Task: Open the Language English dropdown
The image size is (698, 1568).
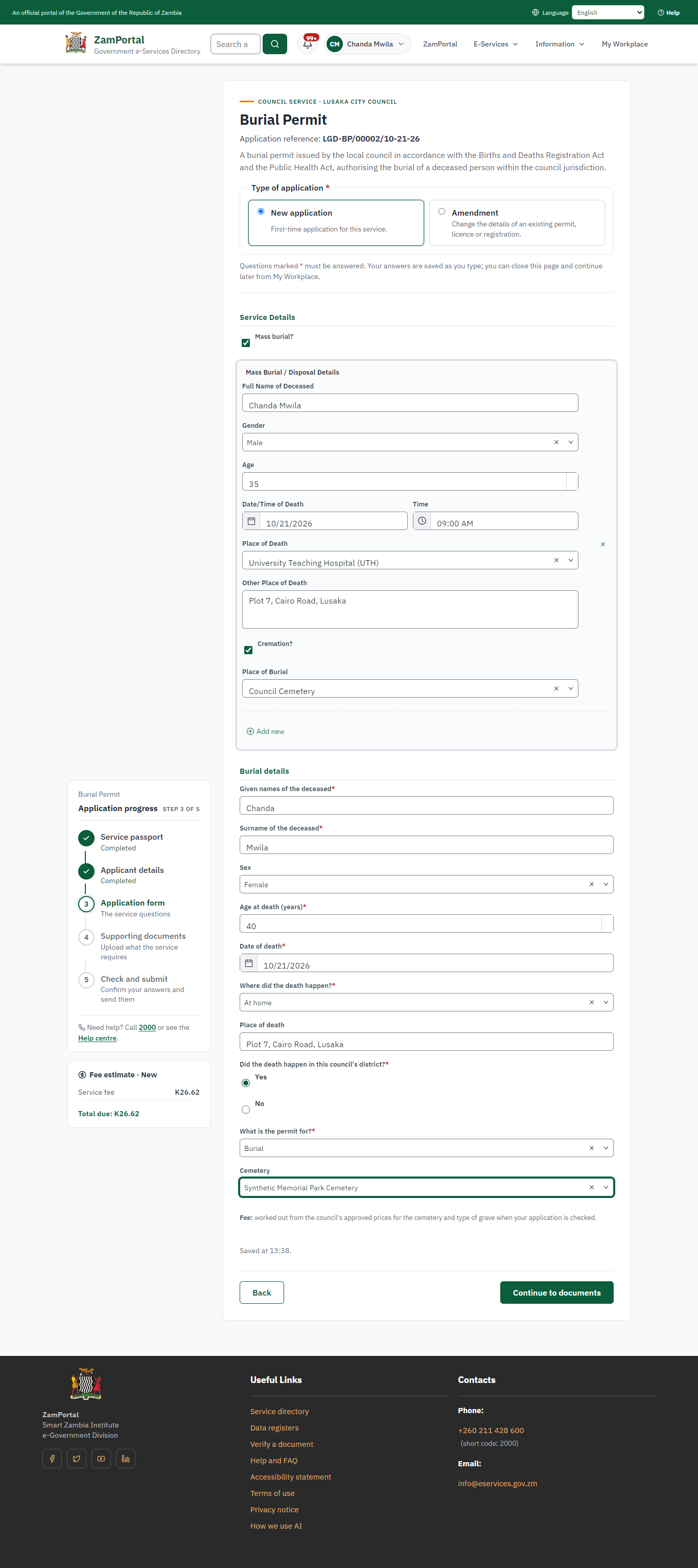Action: tap(608, 12)
